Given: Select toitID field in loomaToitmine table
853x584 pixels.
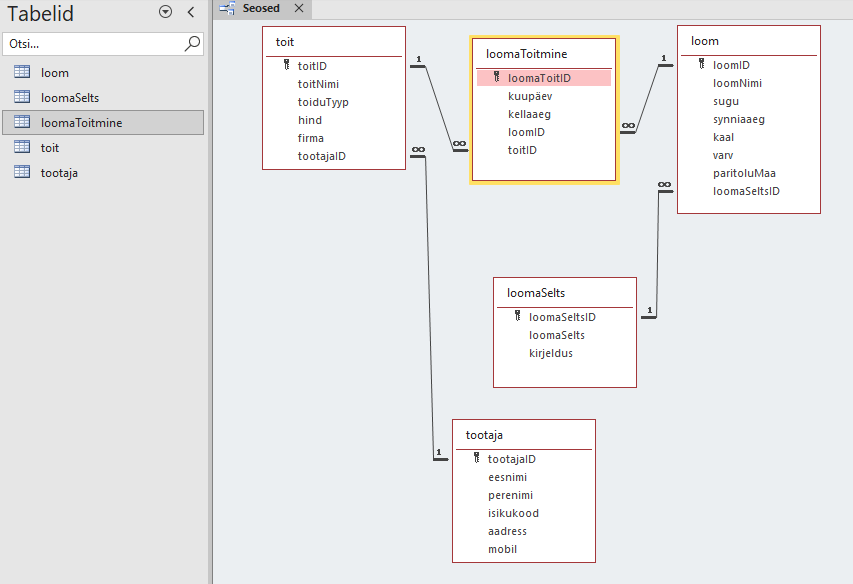Looking at the screenshot, I should (522, 150).
